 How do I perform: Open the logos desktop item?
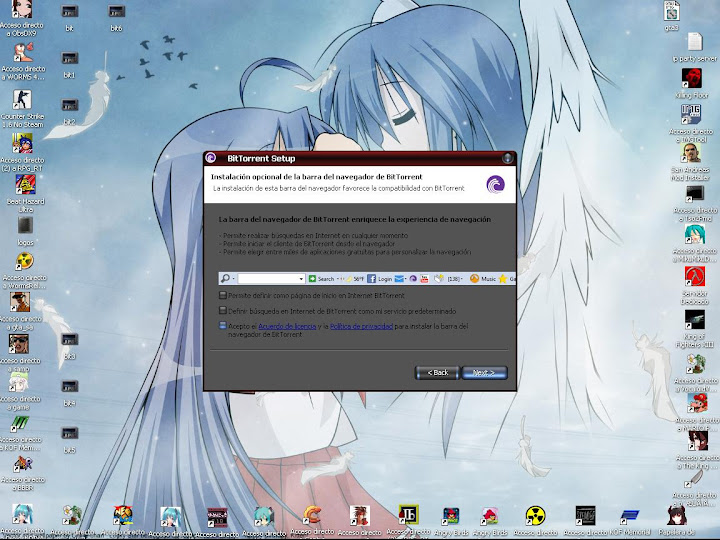click(25, 226)
